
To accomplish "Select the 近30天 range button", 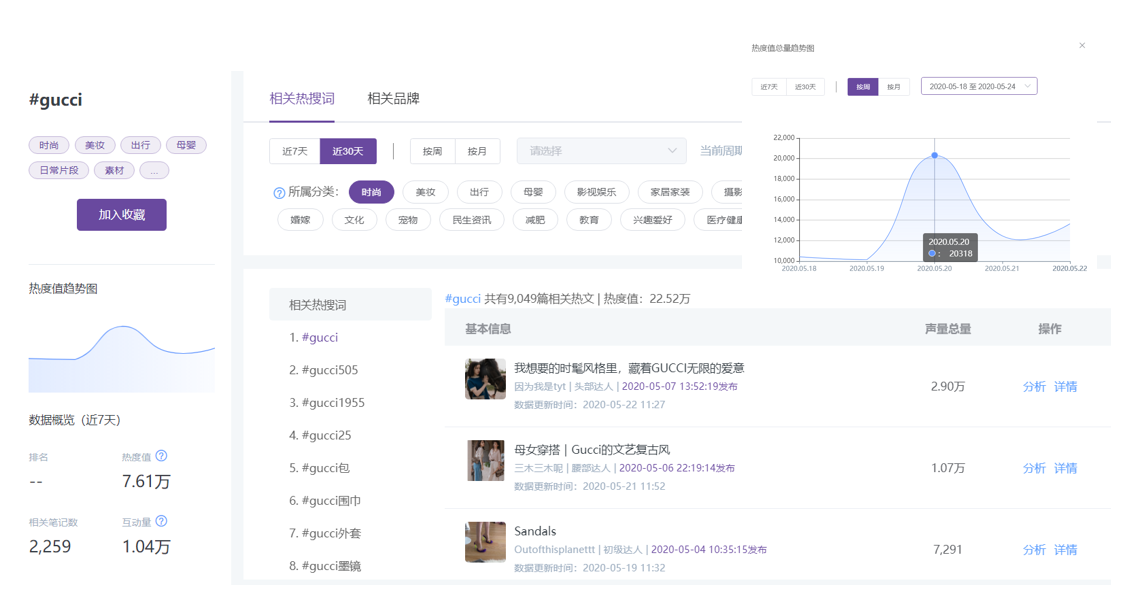I will (x=348, y=151).
